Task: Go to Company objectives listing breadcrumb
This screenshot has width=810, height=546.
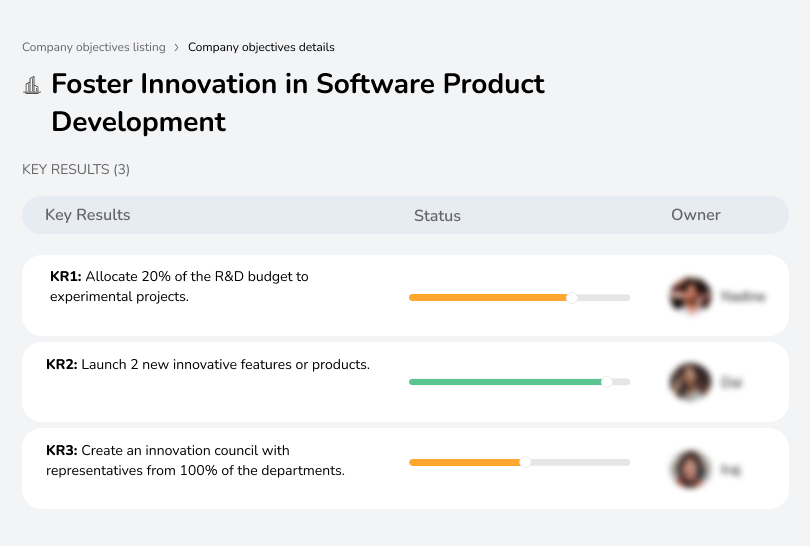Action: (x=94, y=47)
